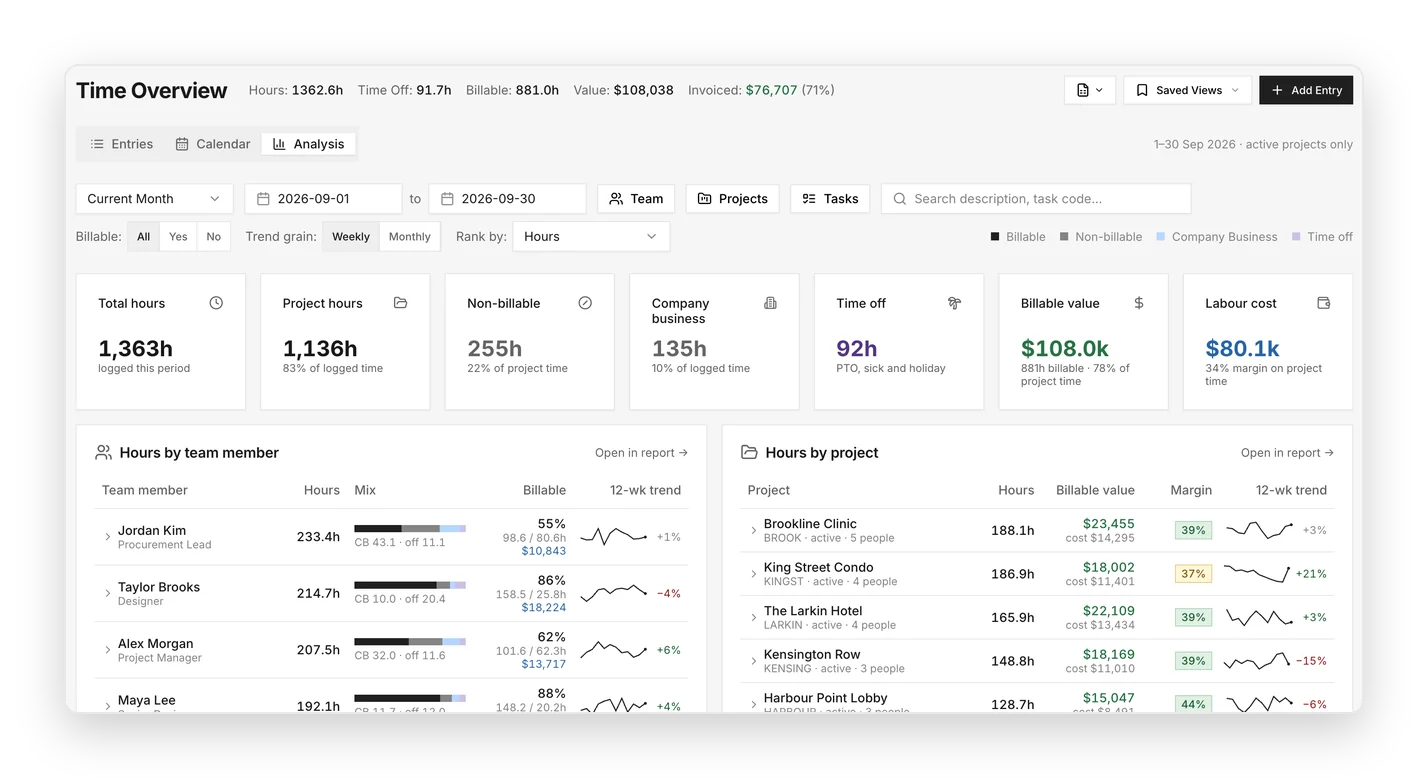Click the black Billable legend swatch
The height and width of the screenshot is (778, 1428).
coord(995,237)
